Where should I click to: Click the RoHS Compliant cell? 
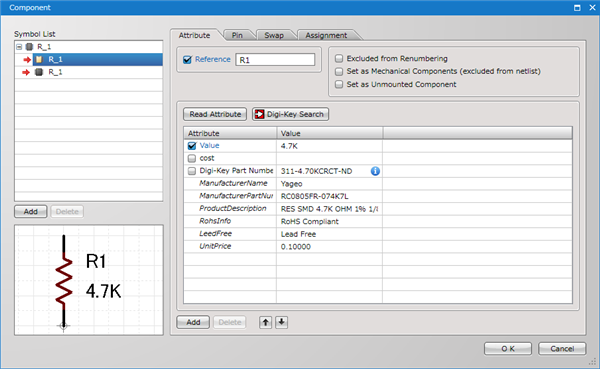(x=329, y=221)
